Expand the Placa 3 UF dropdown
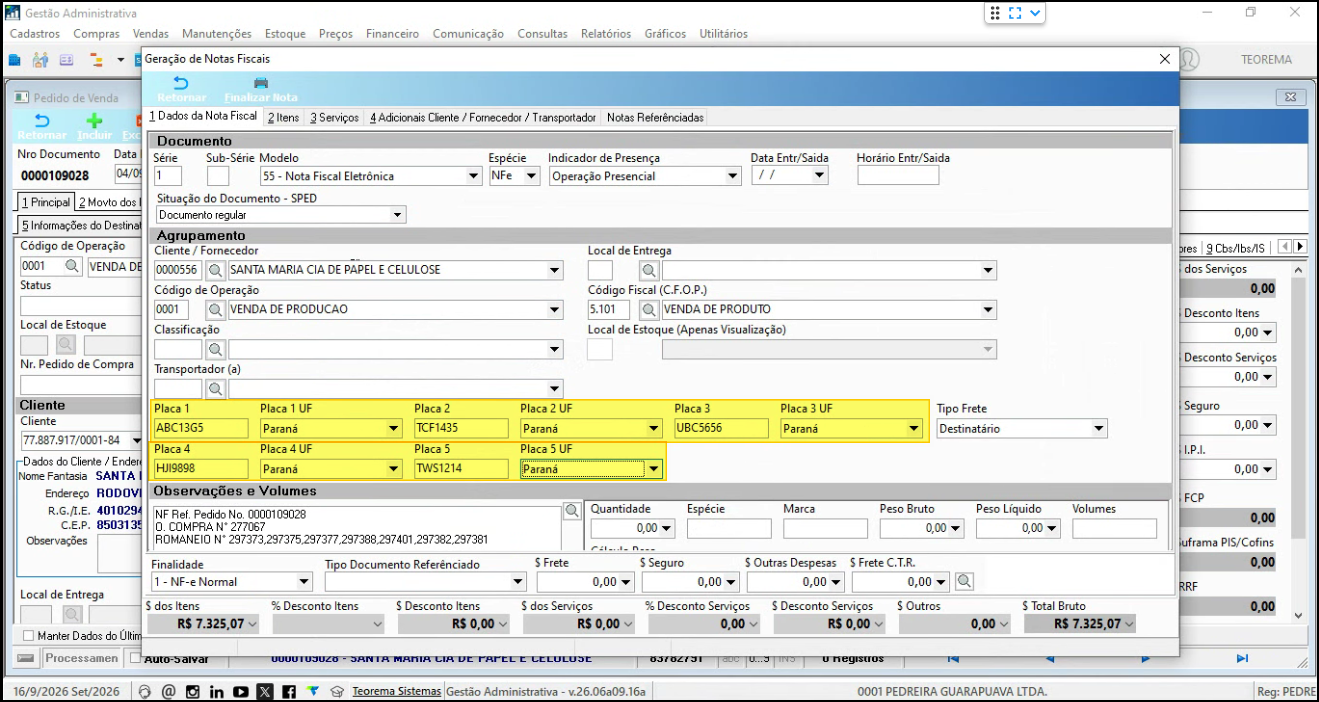The width and height of the screenshot is (1319, 702). pos(913,429)
